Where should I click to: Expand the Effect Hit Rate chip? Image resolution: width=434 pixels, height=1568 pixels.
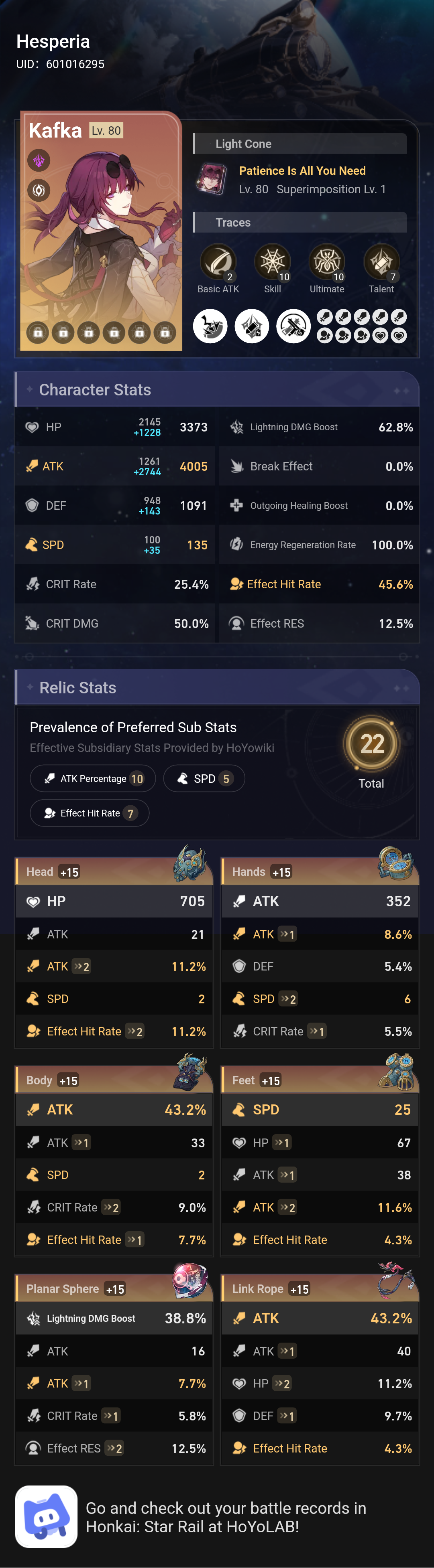89,812
